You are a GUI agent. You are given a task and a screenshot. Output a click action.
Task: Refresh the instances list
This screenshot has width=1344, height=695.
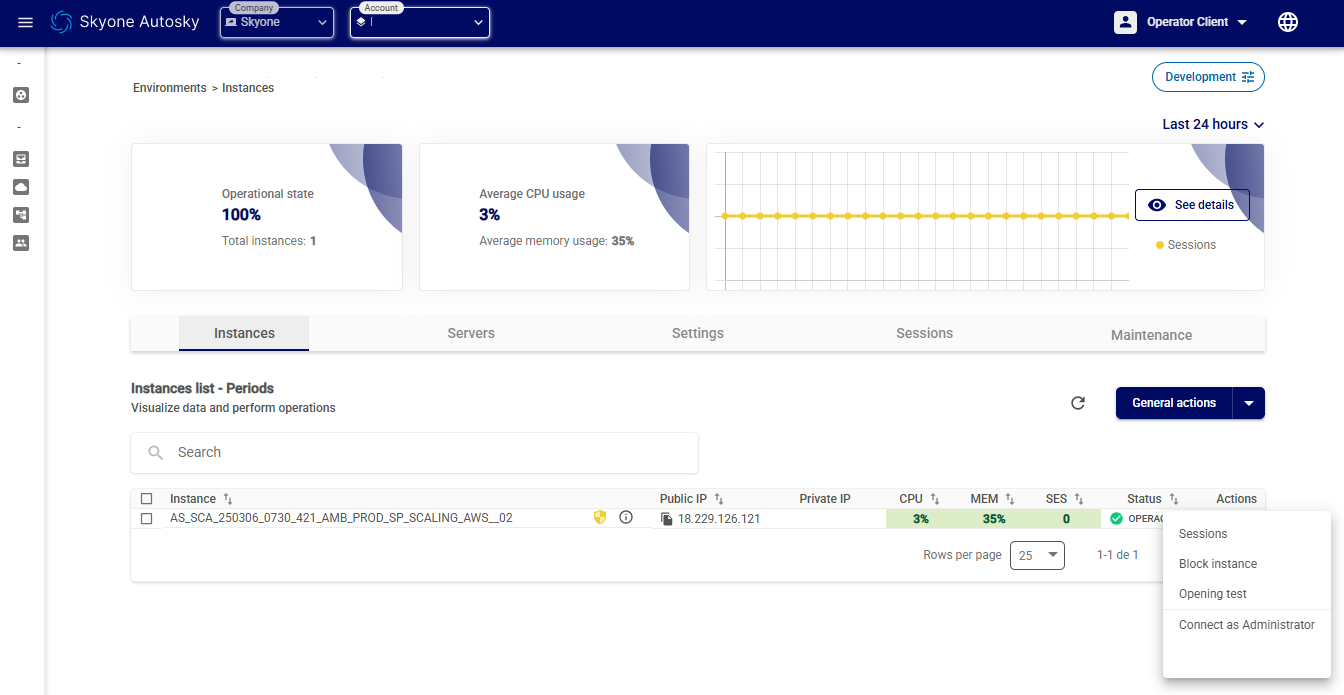1077,403
